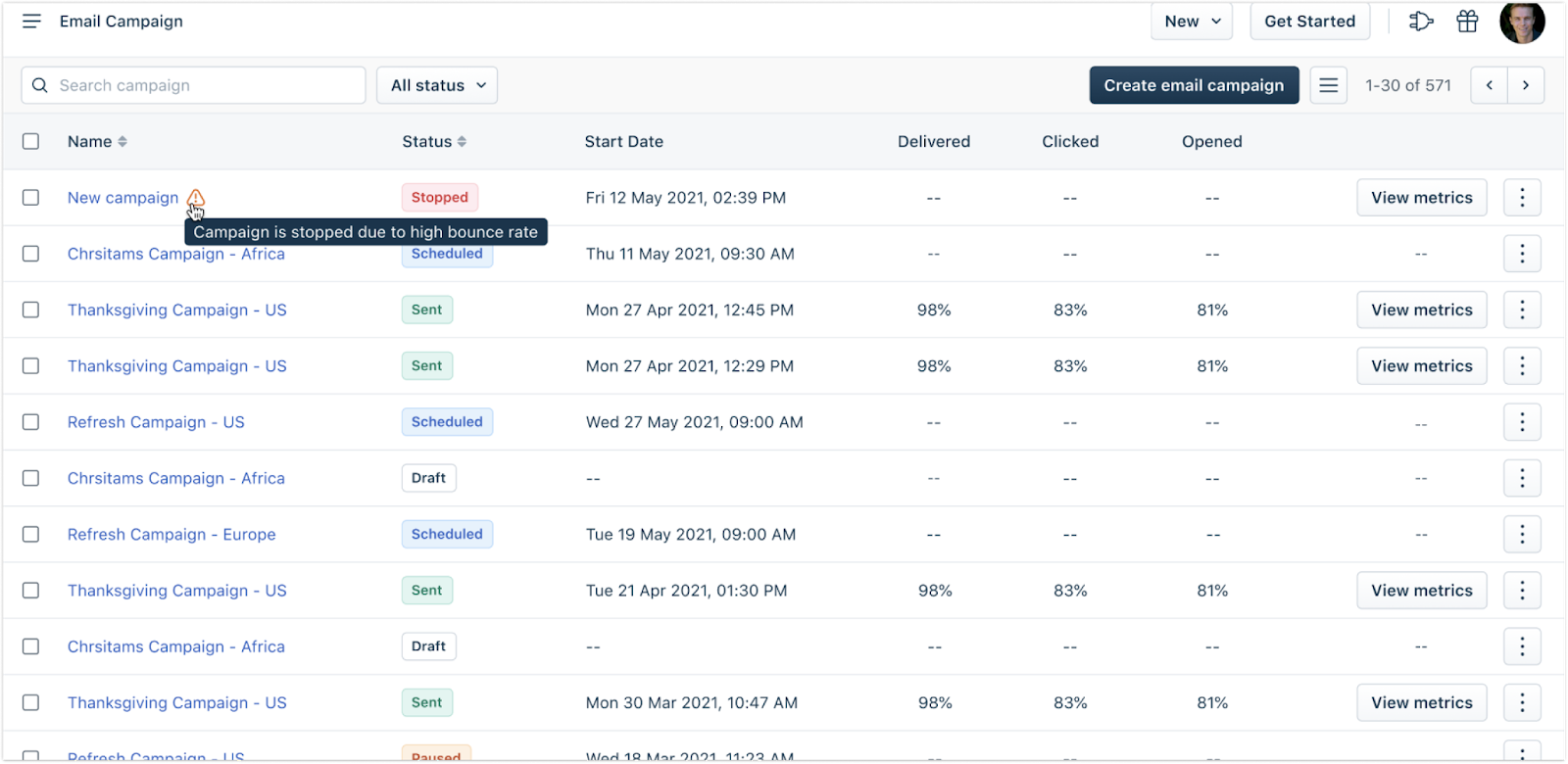Open more options for Mon 30 Mar 2021 row
Image resolution: width=1568 pixels, height=764 pixels.
[x=1522, y=703]
